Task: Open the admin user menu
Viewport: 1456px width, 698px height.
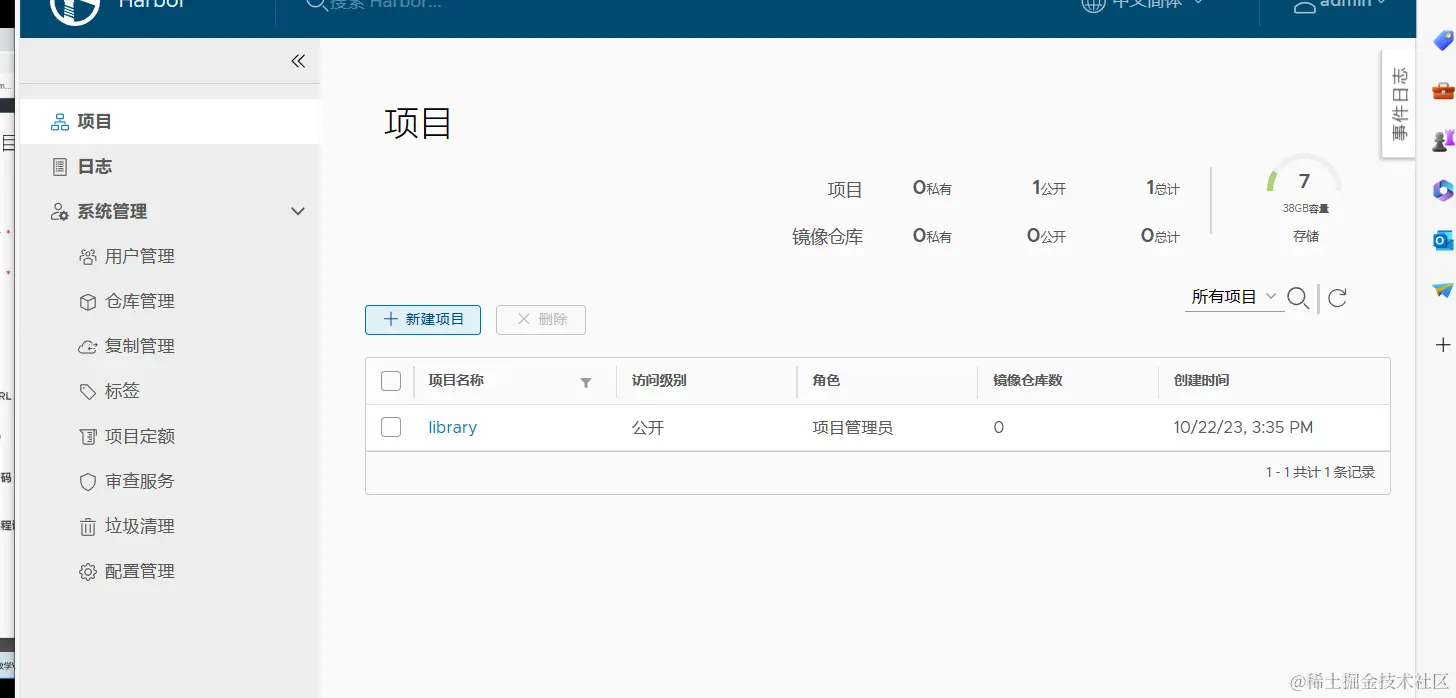Action: point(1340,4)
